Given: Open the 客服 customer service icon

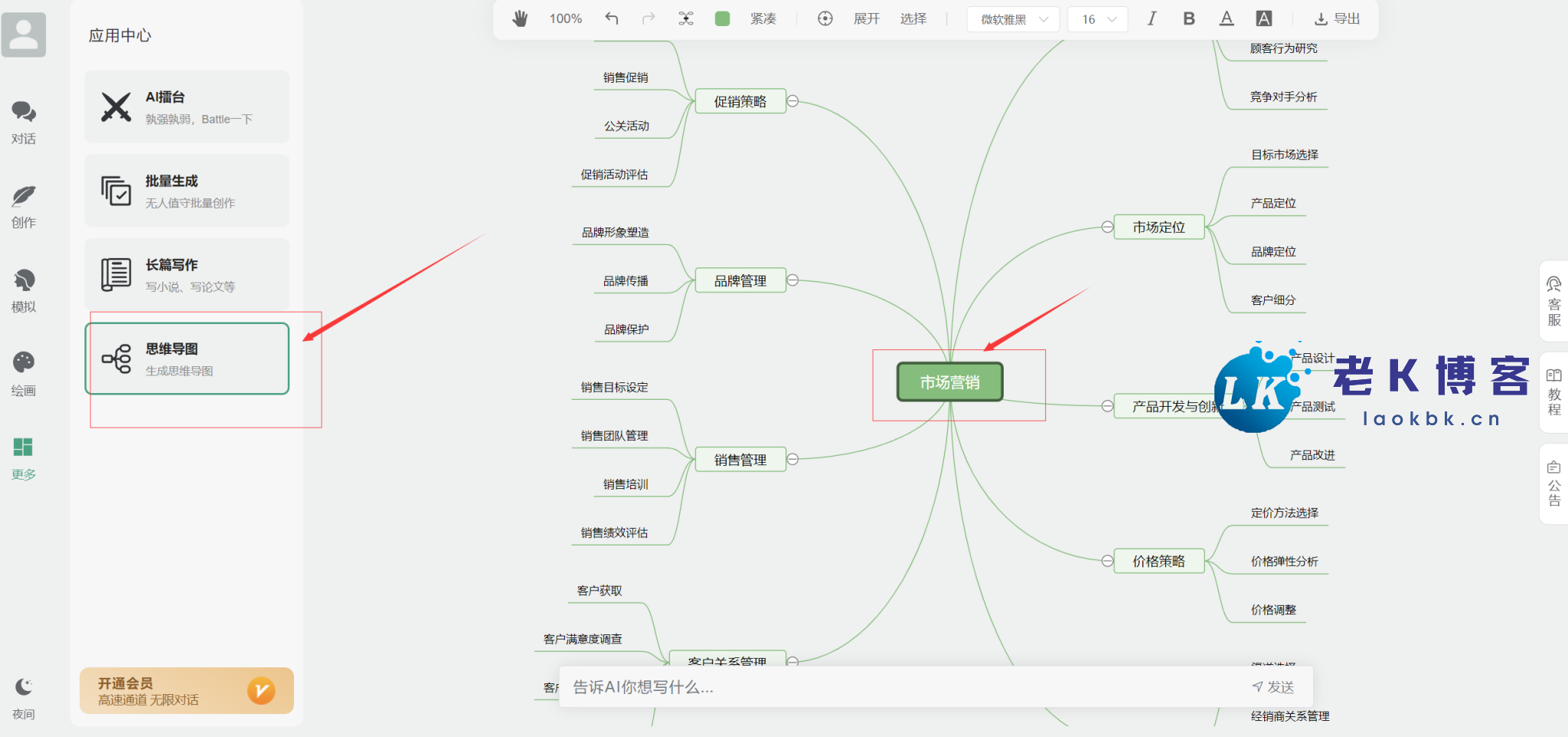Looking at the screenshot, I should click(1553, 301).
